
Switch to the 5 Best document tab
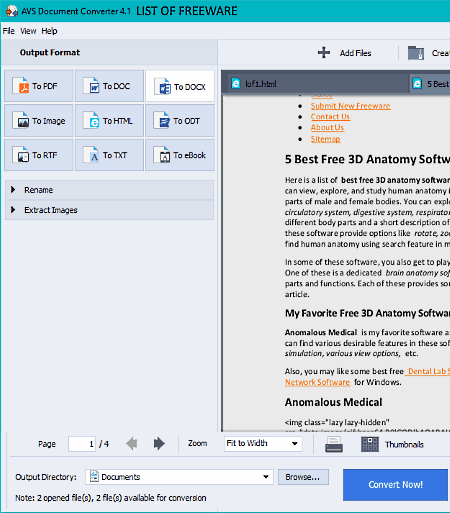pos(430,84)
